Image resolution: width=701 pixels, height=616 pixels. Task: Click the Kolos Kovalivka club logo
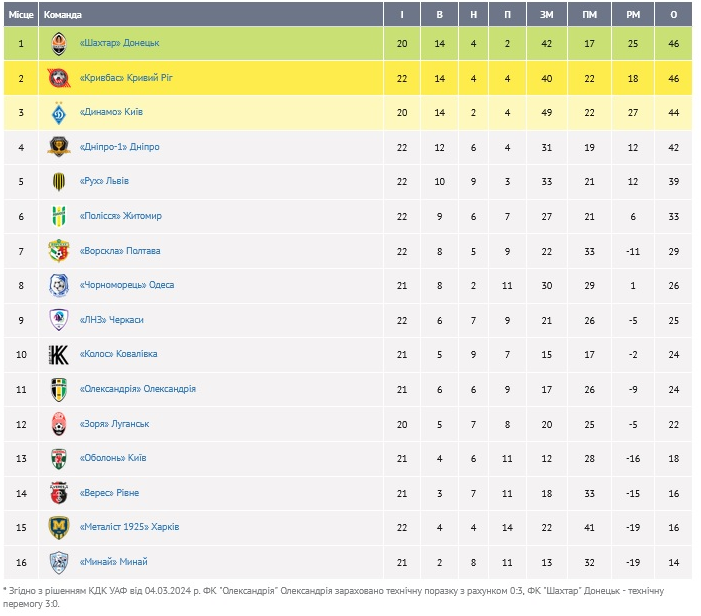pos(59,354)
